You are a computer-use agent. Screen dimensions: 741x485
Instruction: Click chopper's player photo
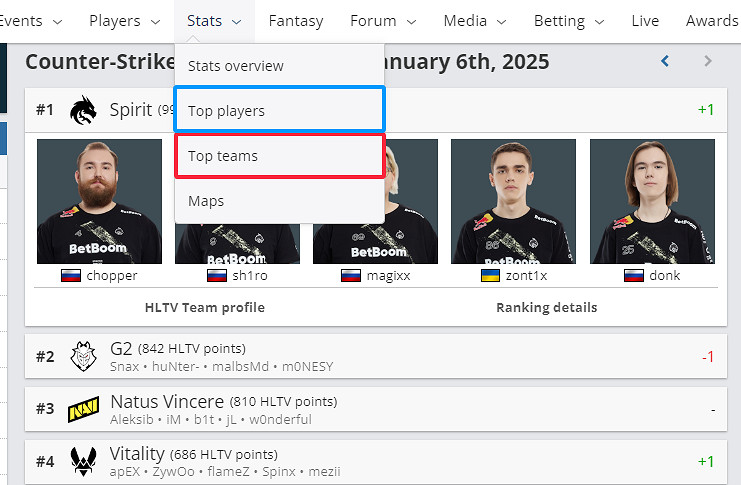pyautogui.click(x=99, y=201)
